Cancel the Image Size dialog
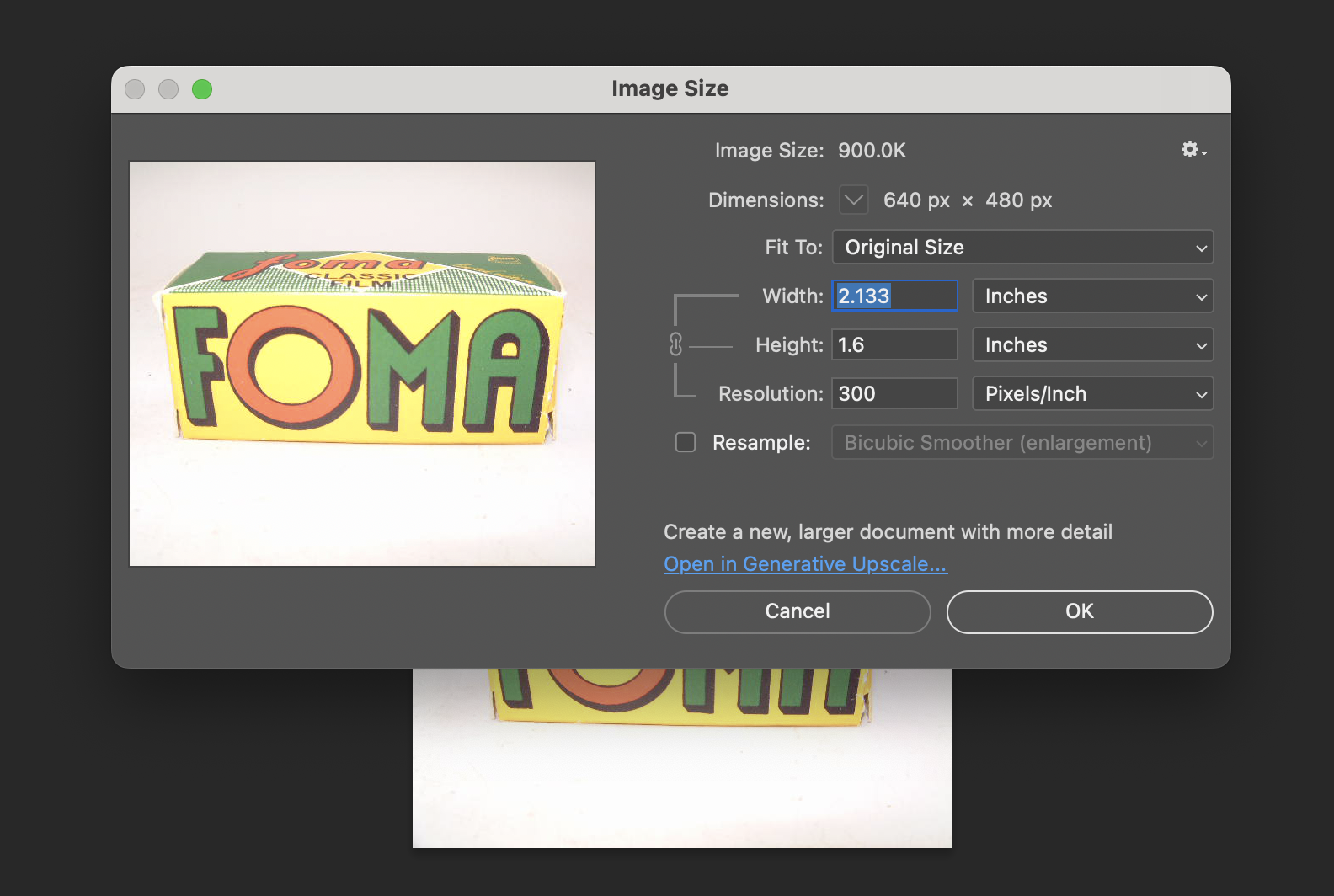 point(798,611)
